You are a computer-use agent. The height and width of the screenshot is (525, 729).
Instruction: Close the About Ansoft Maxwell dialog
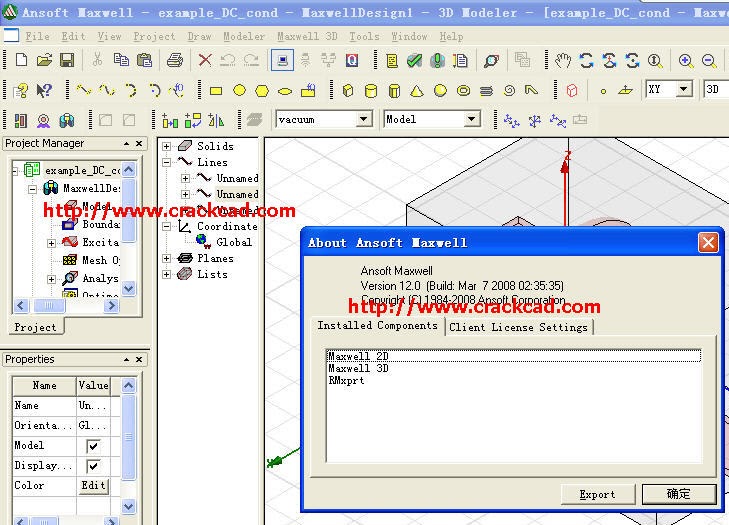(x=708, y=242)
